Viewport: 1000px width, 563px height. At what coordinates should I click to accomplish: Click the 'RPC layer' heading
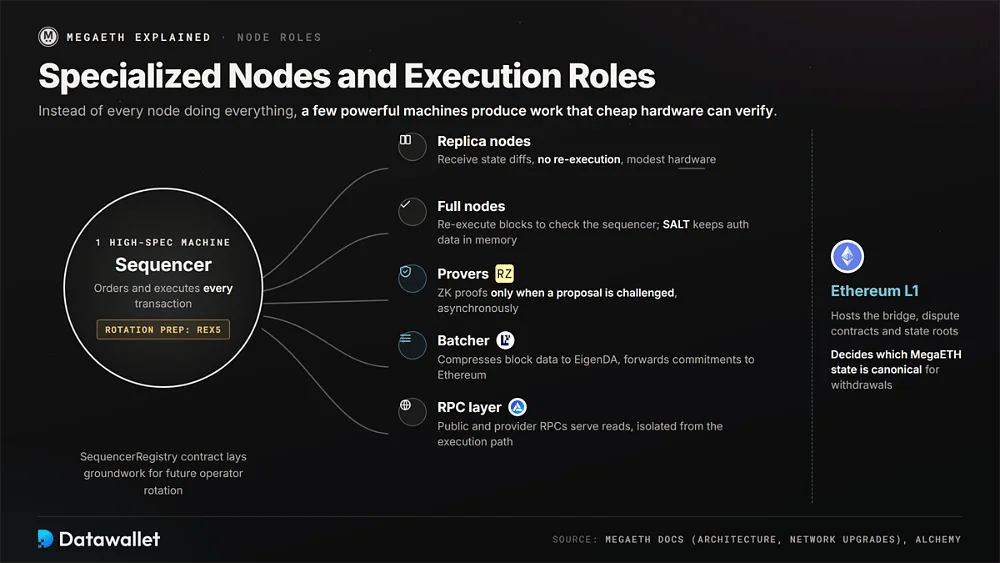469,407
